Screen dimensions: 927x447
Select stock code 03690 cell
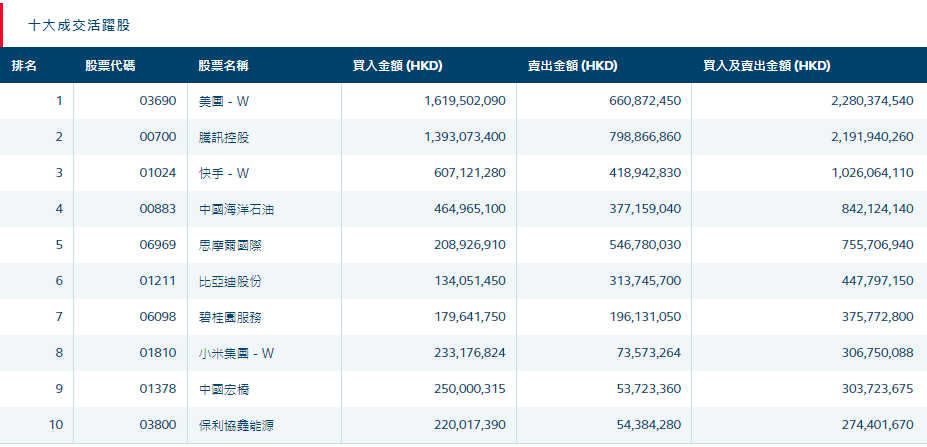[x=158, y=101]
